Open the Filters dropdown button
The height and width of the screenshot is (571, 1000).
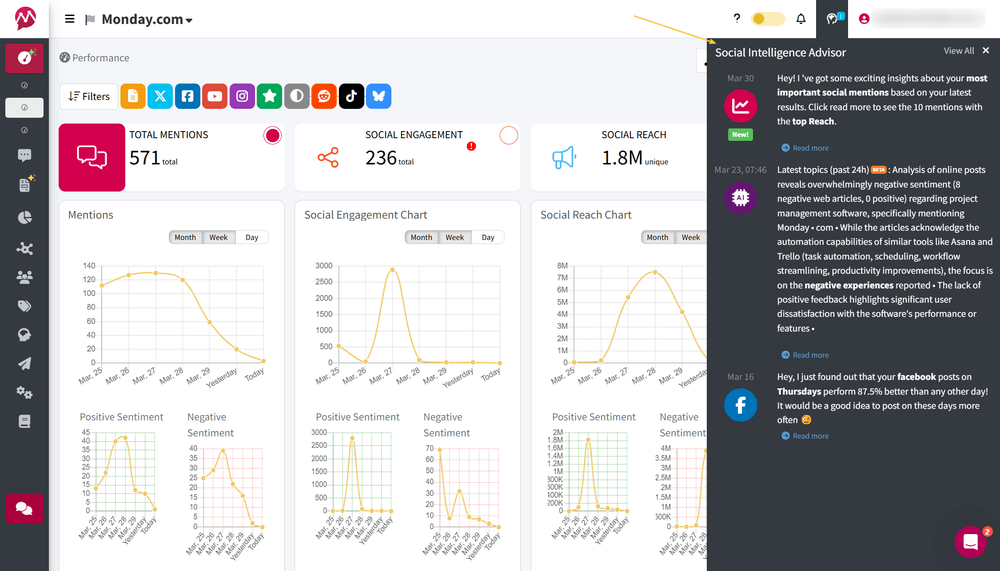tap(89, 96)
